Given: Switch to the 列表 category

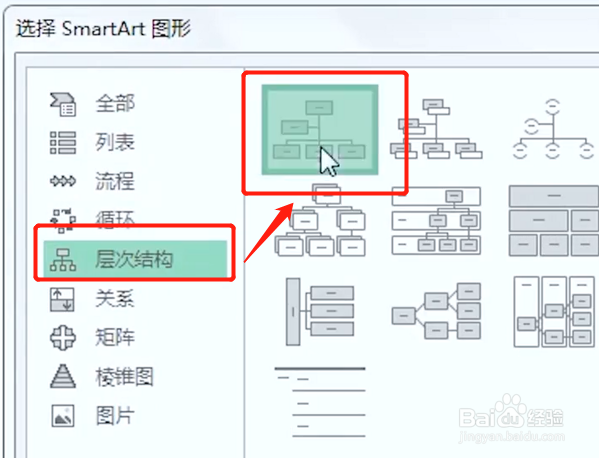Looking at the screenshot, I should pyautogui.click(x=115, y=142).
